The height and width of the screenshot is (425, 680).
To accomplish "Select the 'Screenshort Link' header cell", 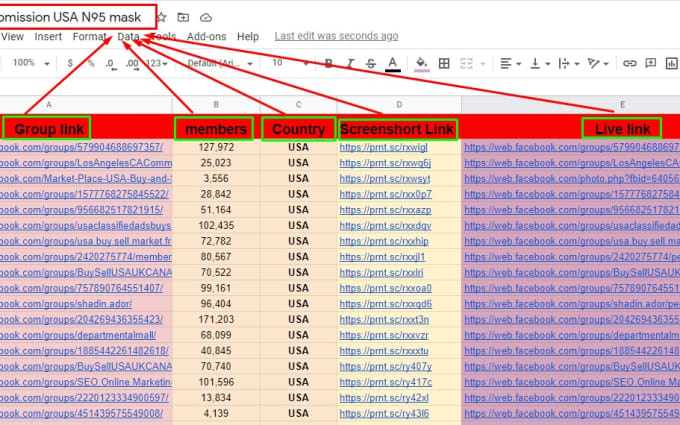I will pyautogui.click(x=399, y=128).
